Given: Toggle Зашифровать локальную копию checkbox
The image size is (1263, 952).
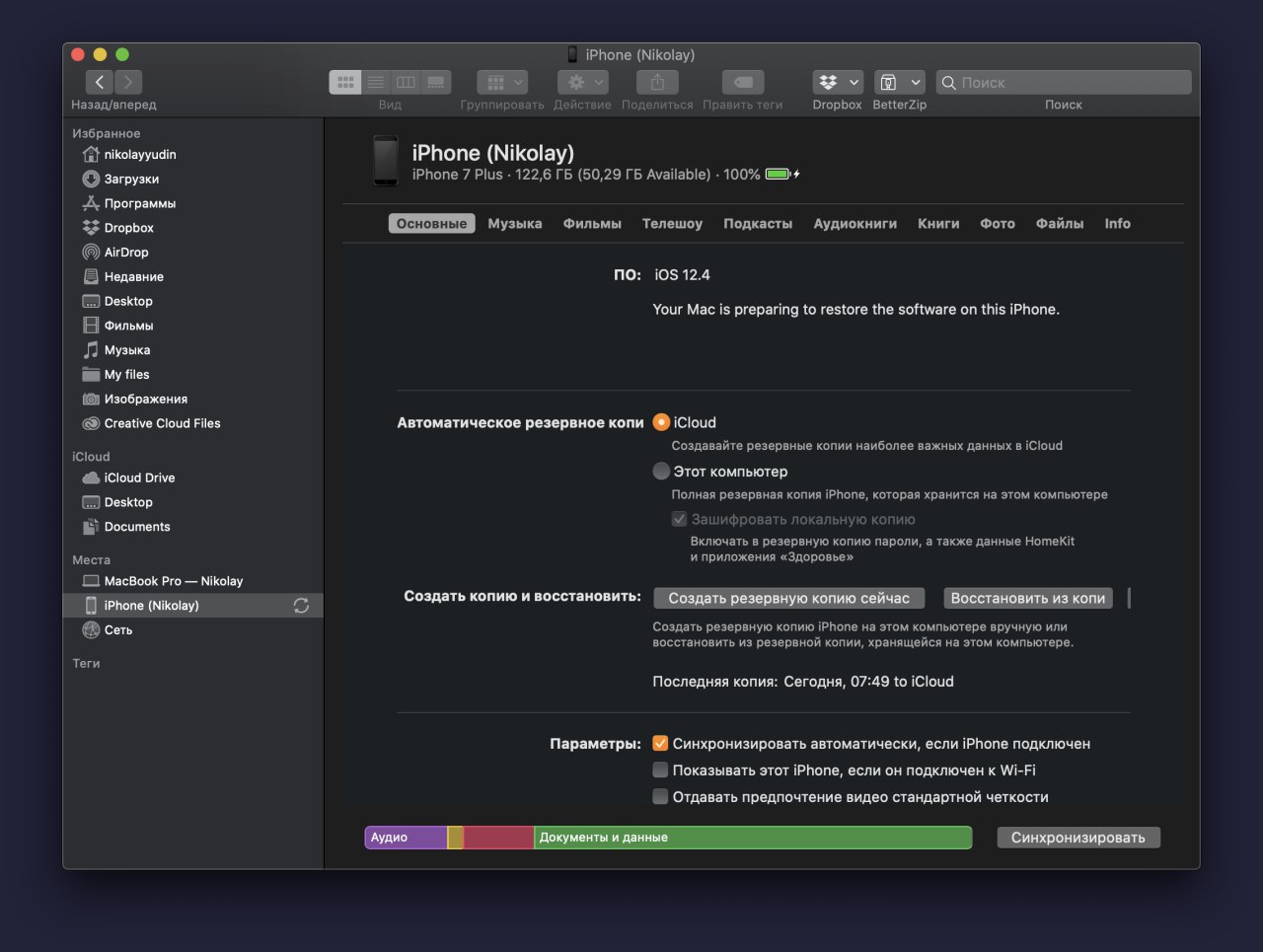Looking at the screenshot, I should pos(679,519).
